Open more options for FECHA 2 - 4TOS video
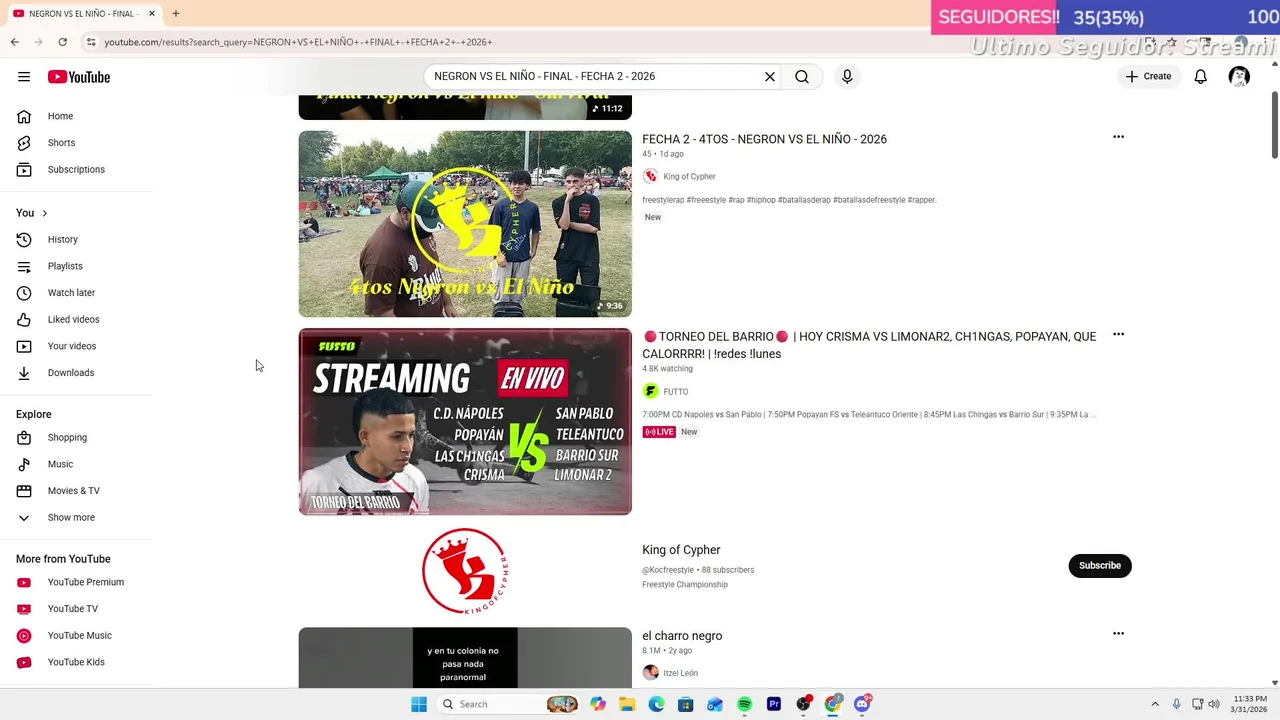The image size is (1280, 720). (1118, 137)
